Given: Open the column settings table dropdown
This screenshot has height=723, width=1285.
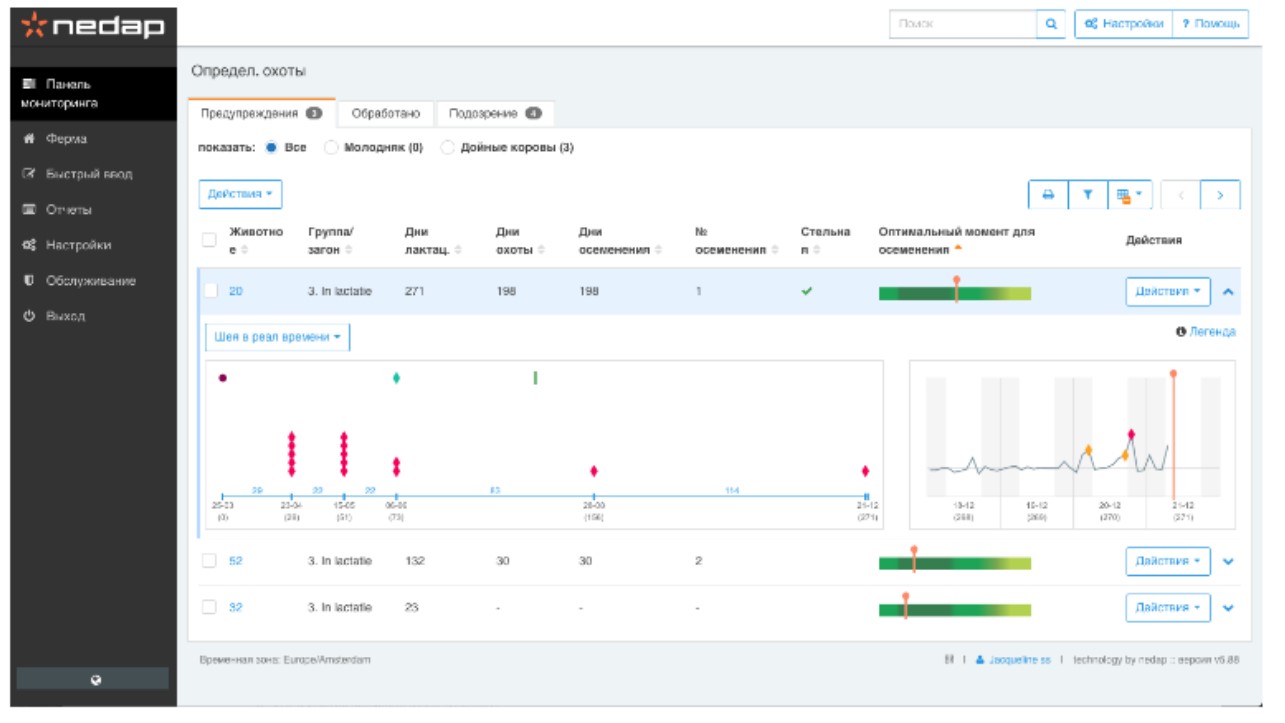Looking at the screenshot, I should coord(1130,195).
